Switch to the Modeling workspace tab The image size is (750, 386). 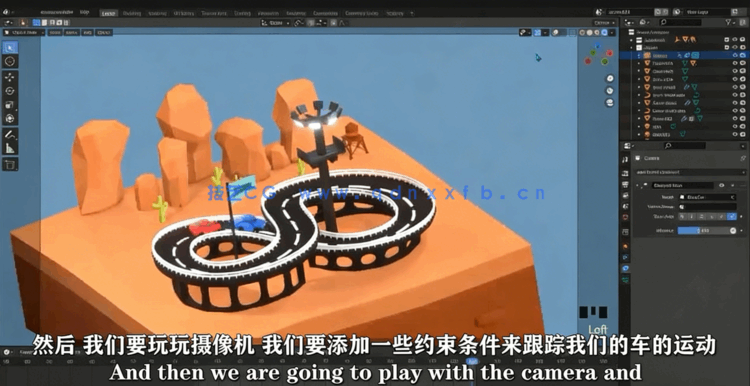(x=132, y=13)
